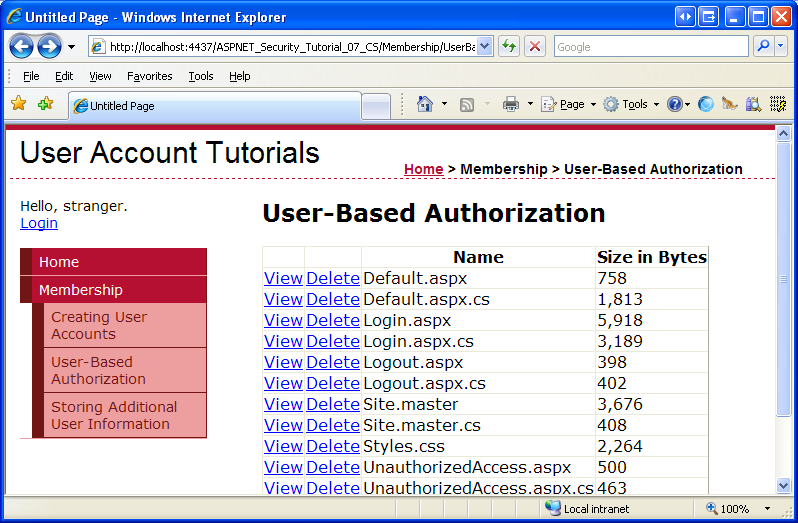Open the Edit menu

(64, 76)
